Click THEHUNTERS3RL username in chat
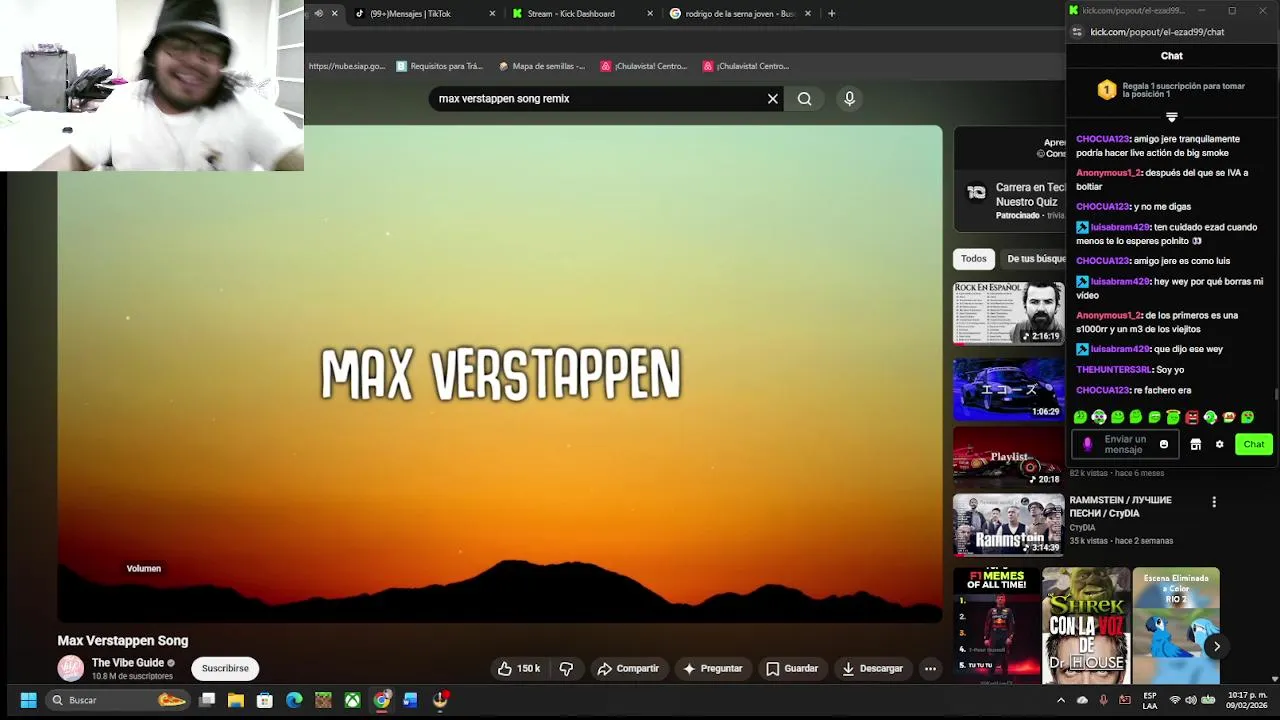This screenshot has height=720, width=1280. point(1114,370)
